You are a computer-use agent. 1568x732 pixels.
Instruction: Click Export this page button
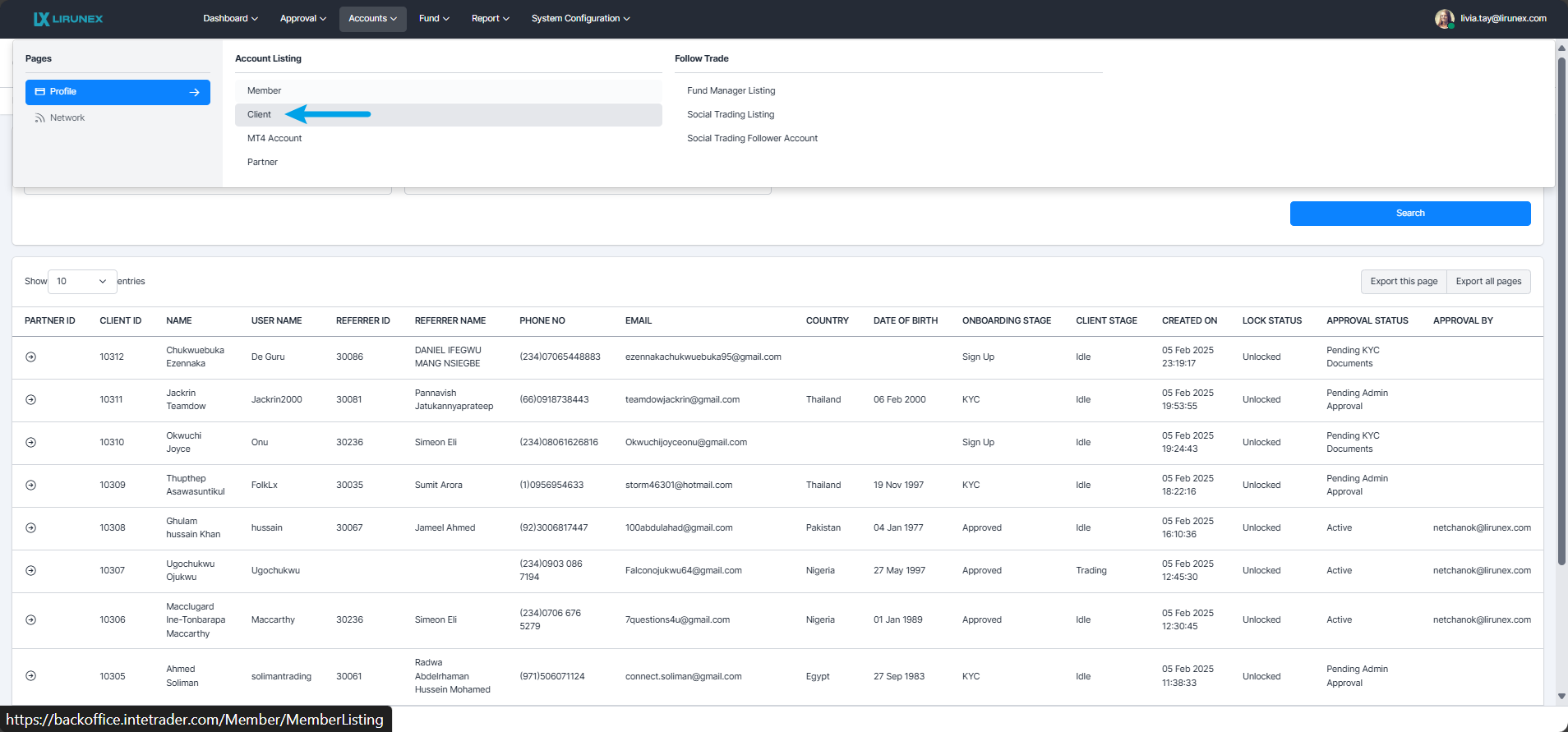1404,282
